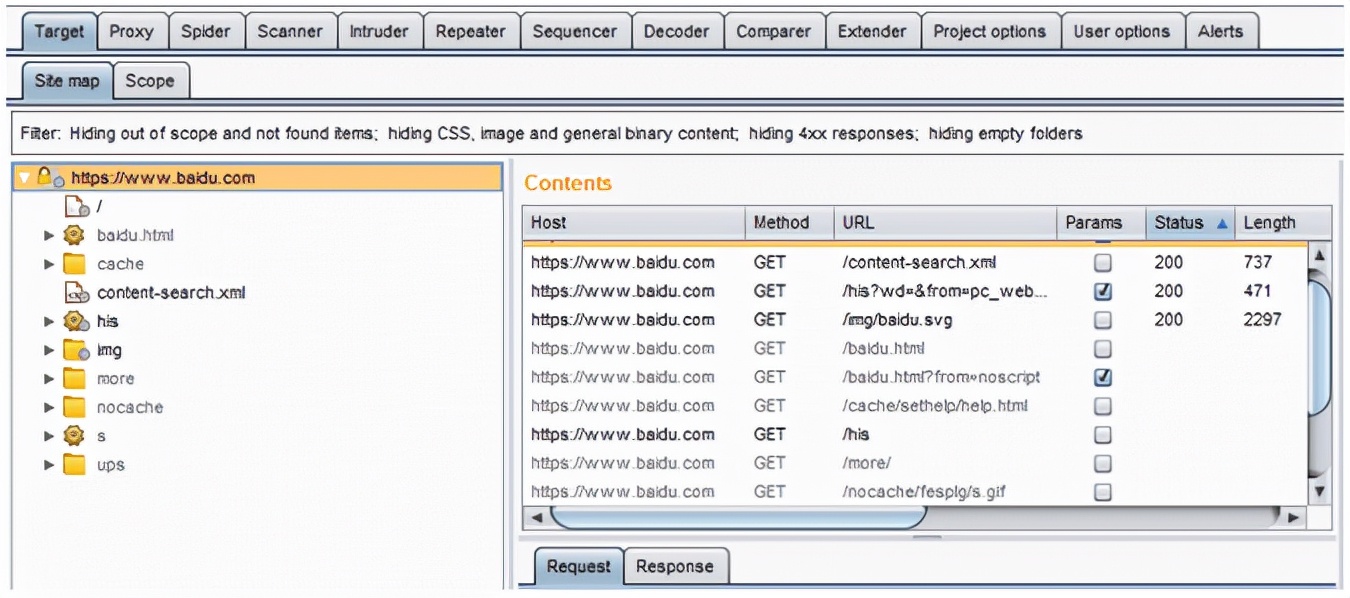Toggle Params checkbox for /img/baidu.svg row

(1102, 320)
